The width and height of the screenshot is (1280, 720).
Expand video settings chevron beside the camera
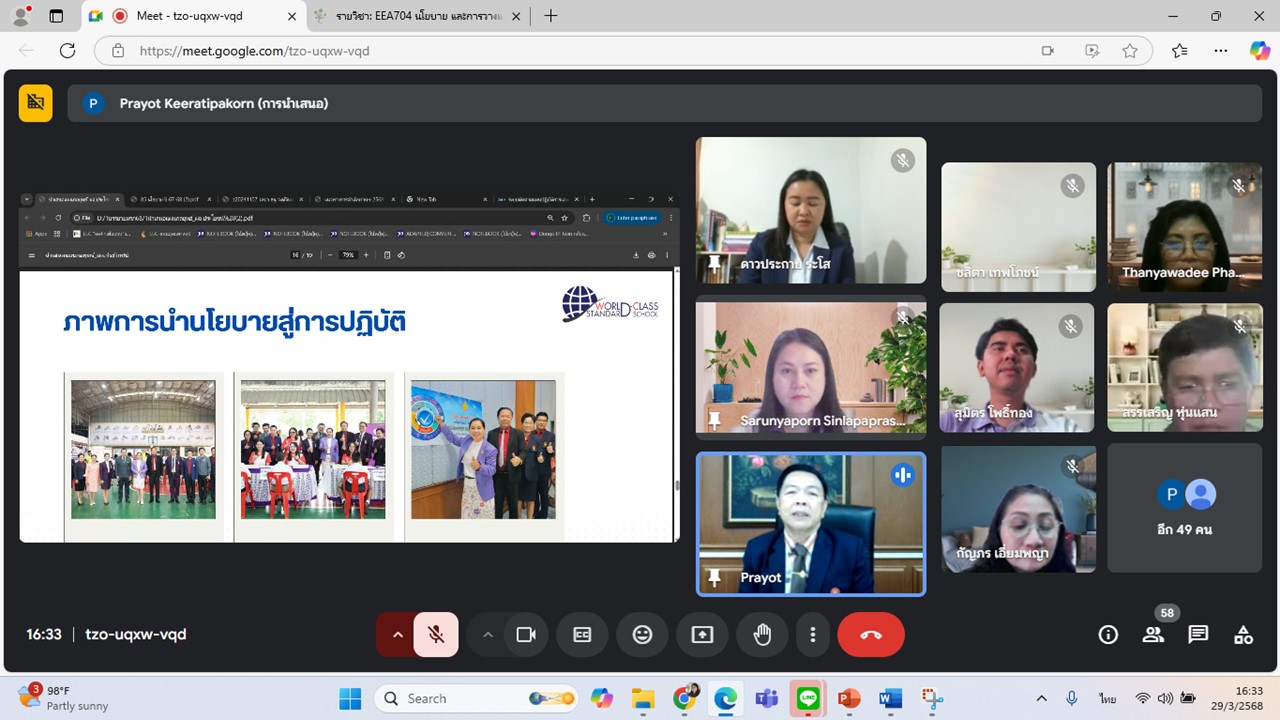tap(488, 634)
